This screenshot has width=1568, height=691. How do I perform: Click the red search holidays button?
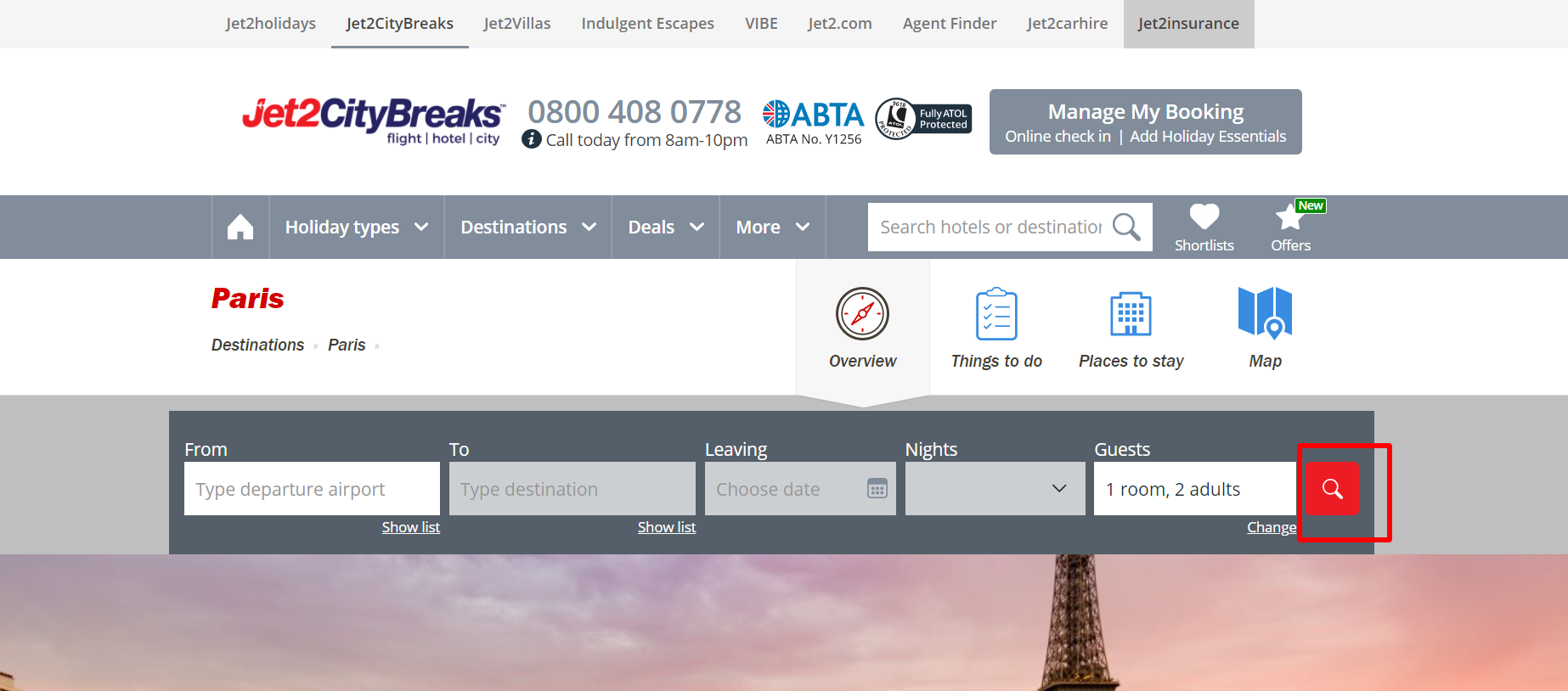pos(1332,489)
